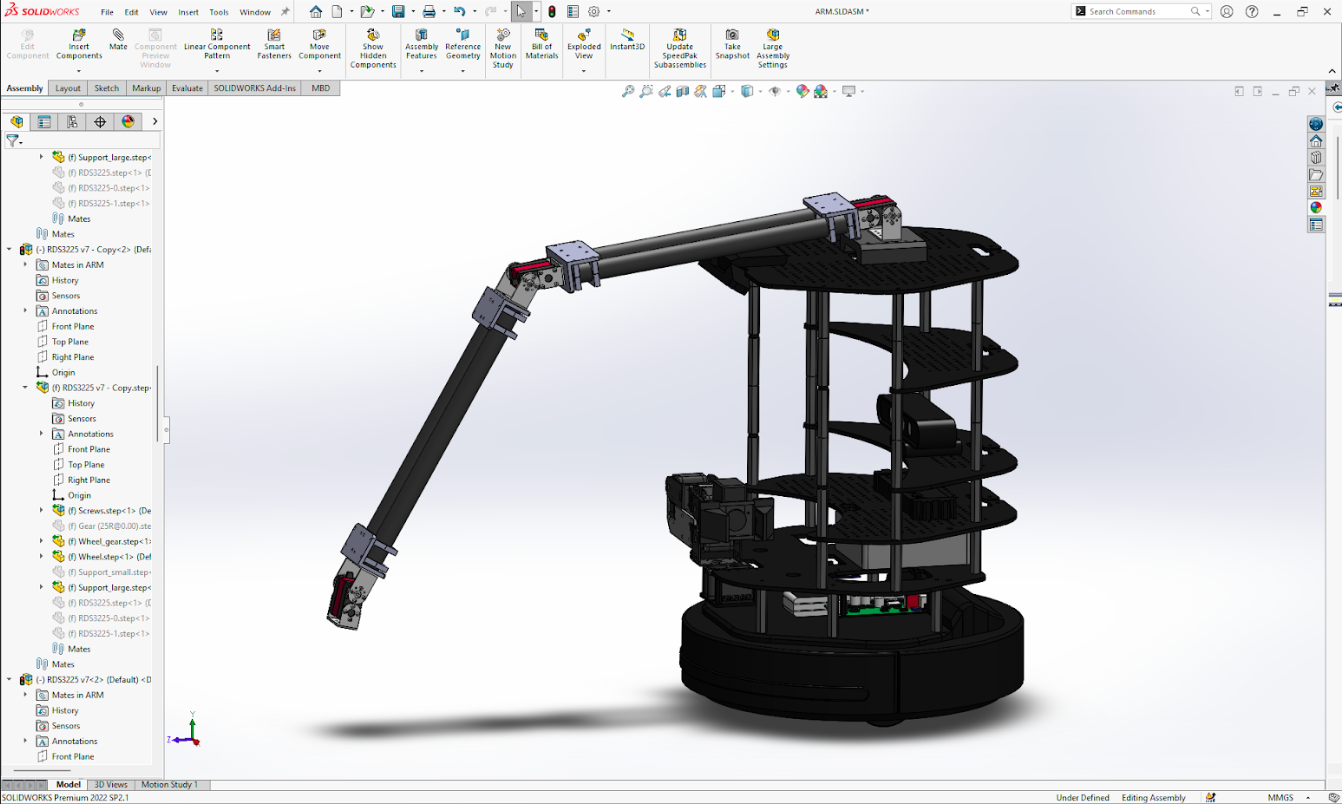
Task: Expand the Mates in ARM folder
Action: pos(25,265)
